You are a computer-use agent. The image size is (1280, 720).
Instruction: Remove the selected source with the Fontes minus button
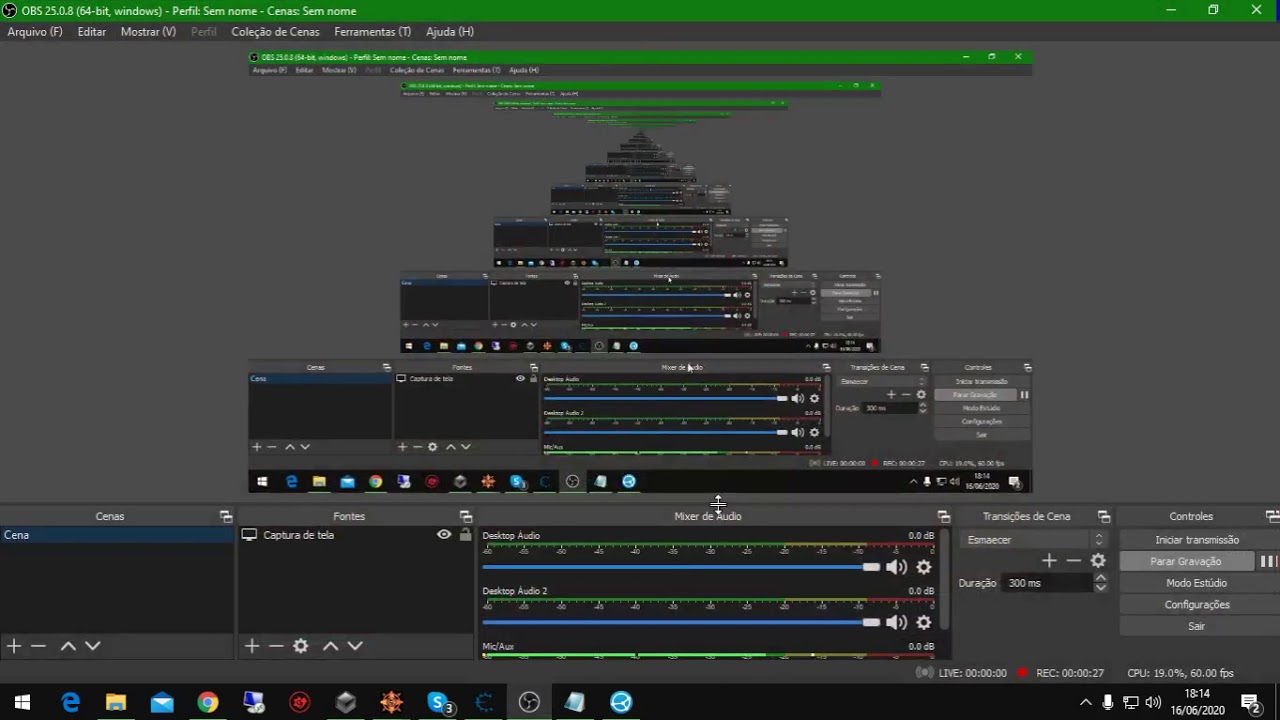point(276,646)
